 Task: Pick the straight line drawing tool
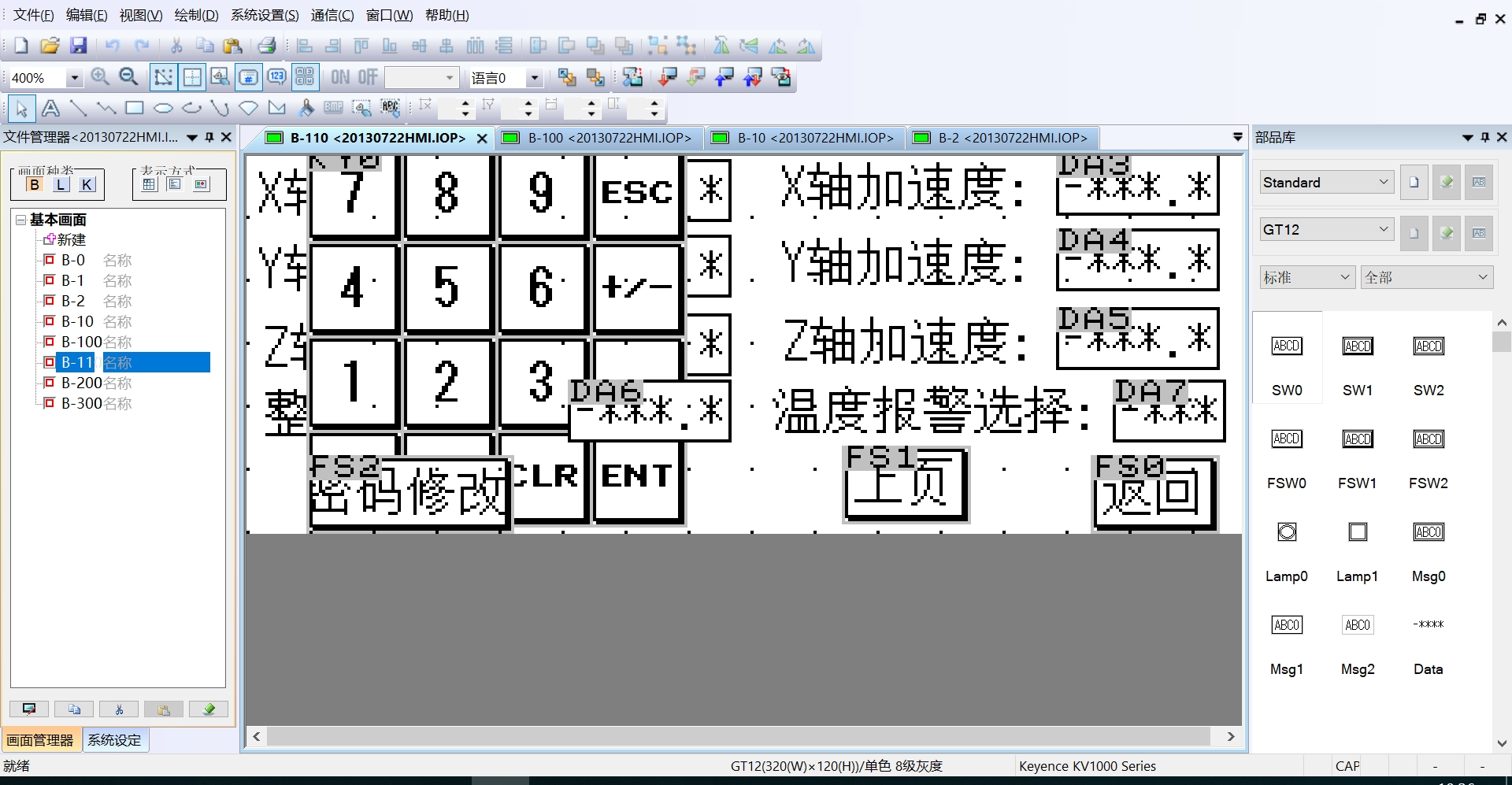coord(78,108)
